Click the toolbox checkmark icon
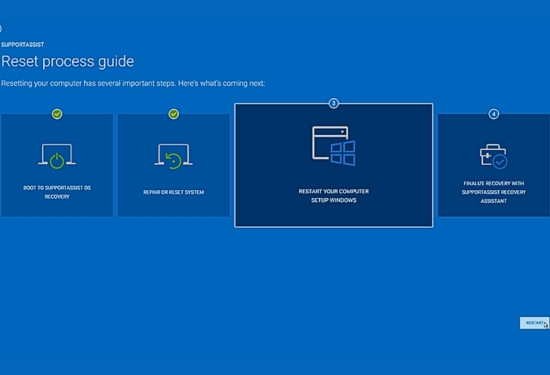This screenshot has height=375, width=550. [x=494, y=156]
